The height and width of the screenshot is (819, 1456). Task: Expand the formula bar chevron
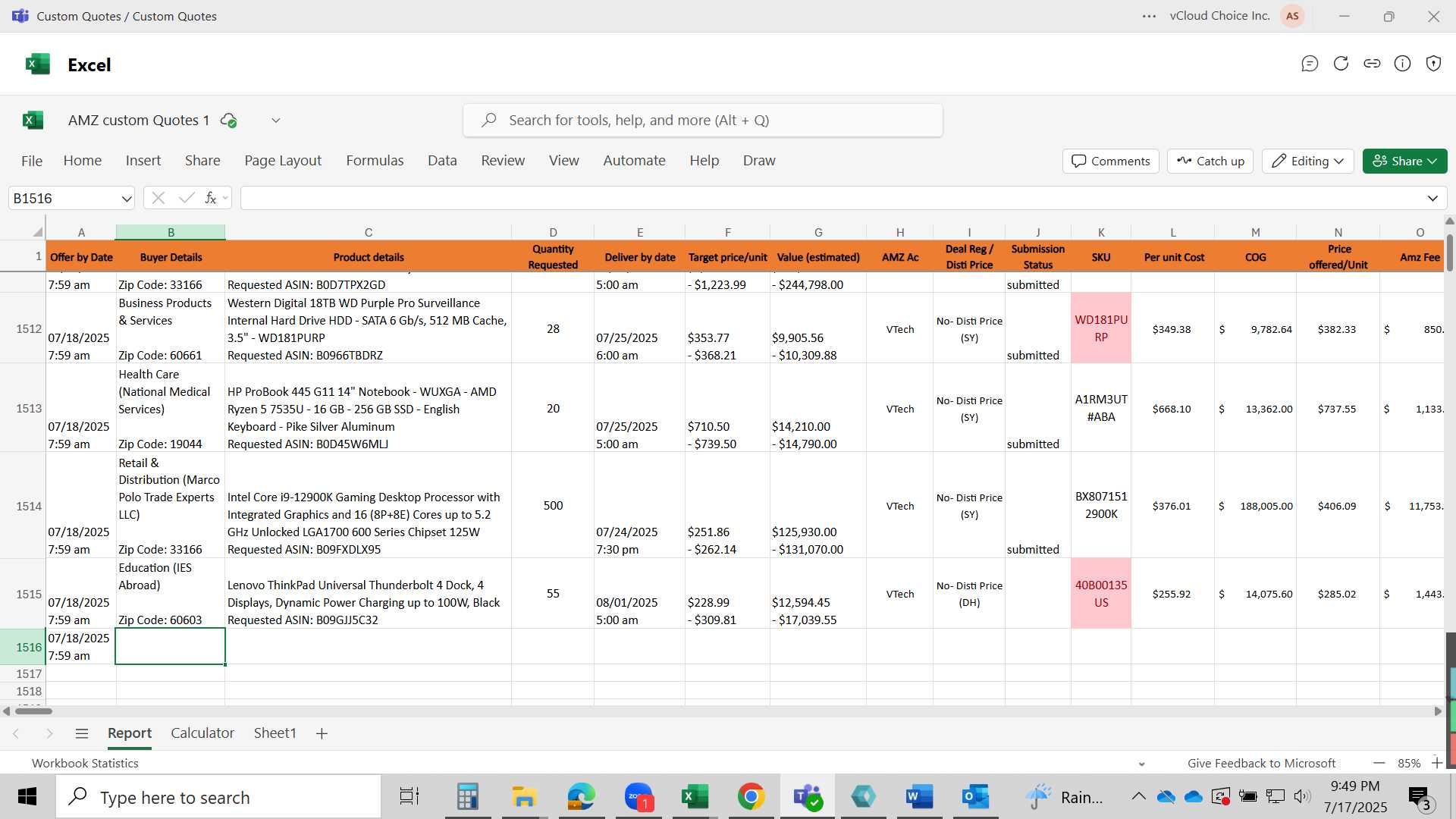[x=1432, y=199]
